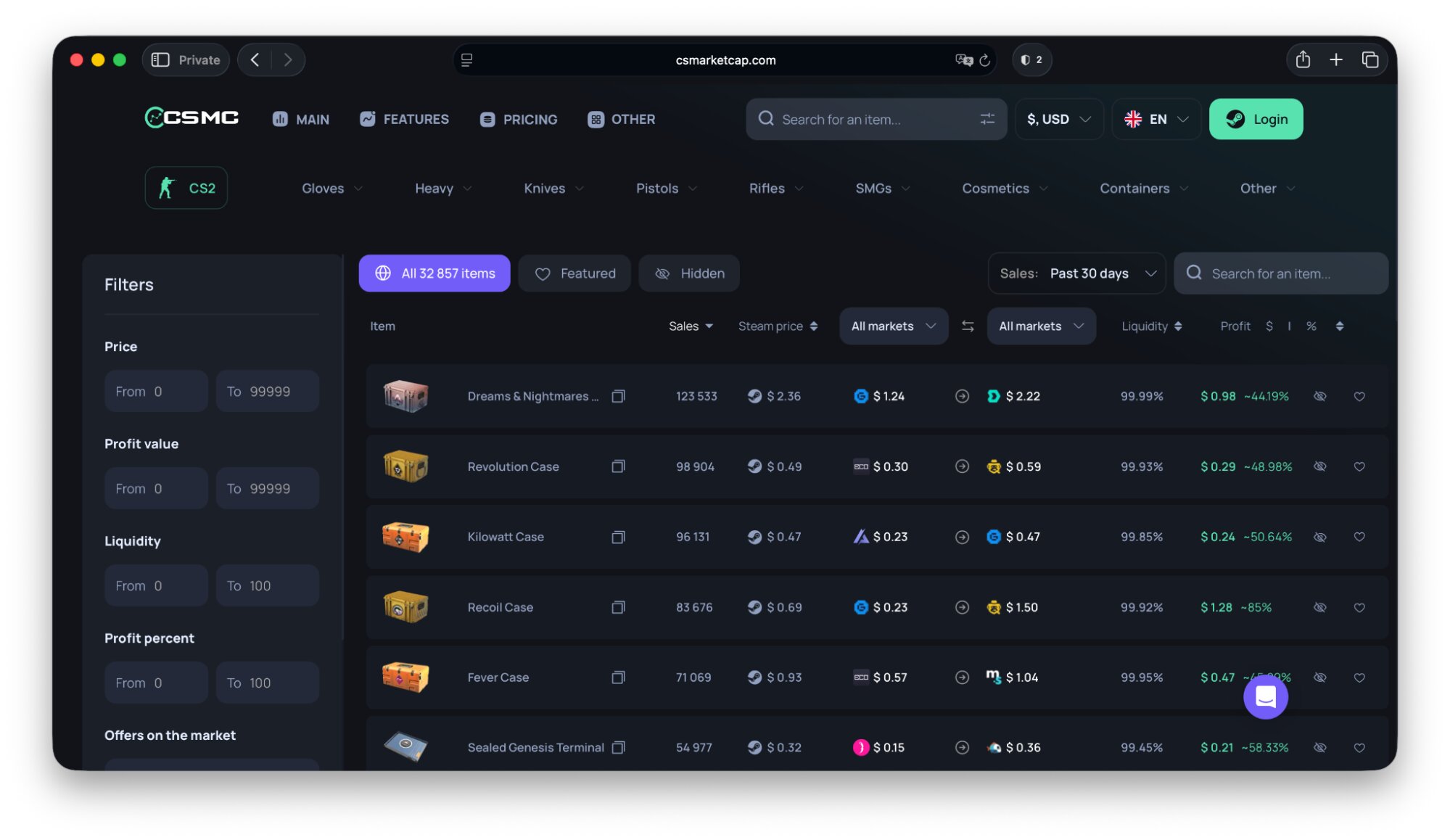Open the Fever Case item link
The height and width of the screenshot is (840, 1450).
498,678
